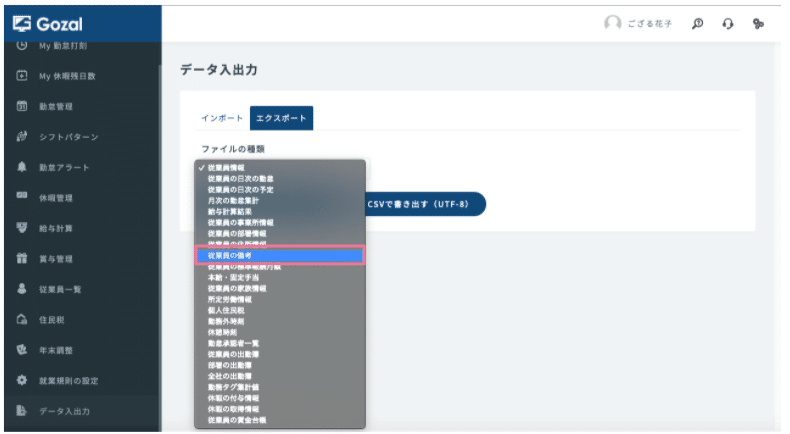
Task: Open My 休暇残日数 calendar-plus icon
Action: (22, 76)
